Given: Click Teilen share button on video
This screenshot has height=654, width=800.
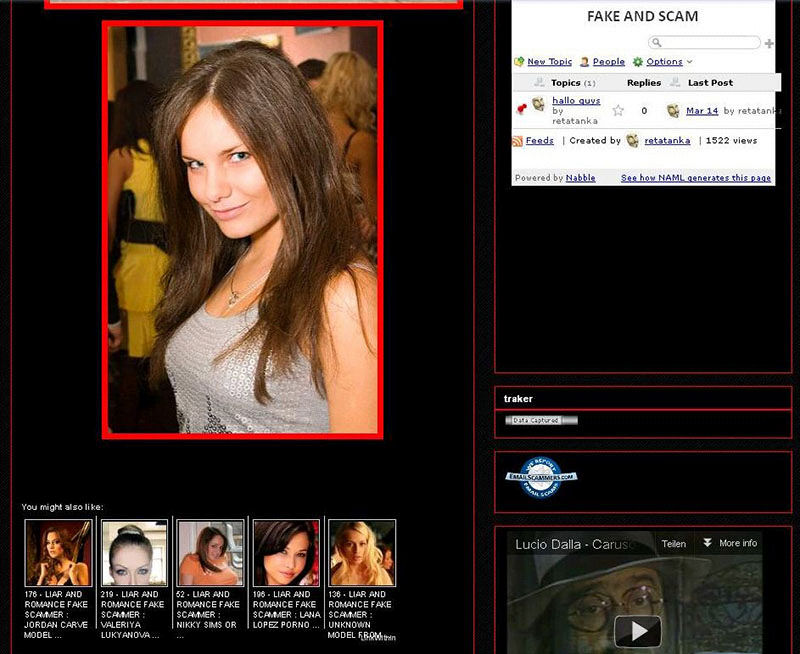Looking at the screenshot, I should click(x=673, y=544).
